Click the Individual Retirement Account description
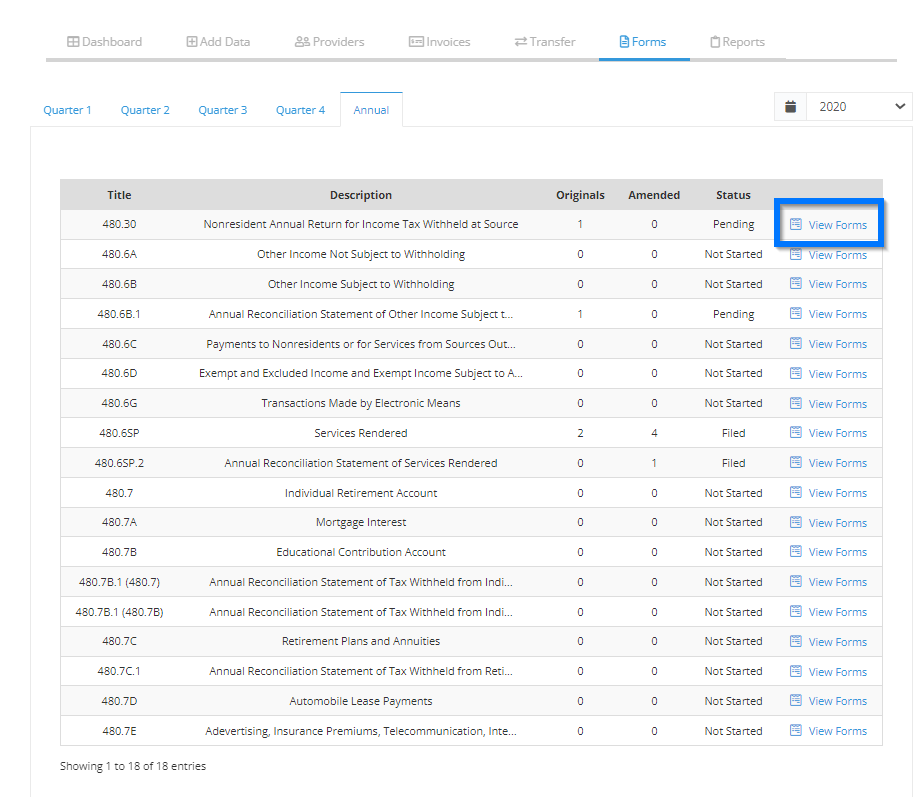Image resolution: width=917 pixels, height=797 pixels. point(361,493)
